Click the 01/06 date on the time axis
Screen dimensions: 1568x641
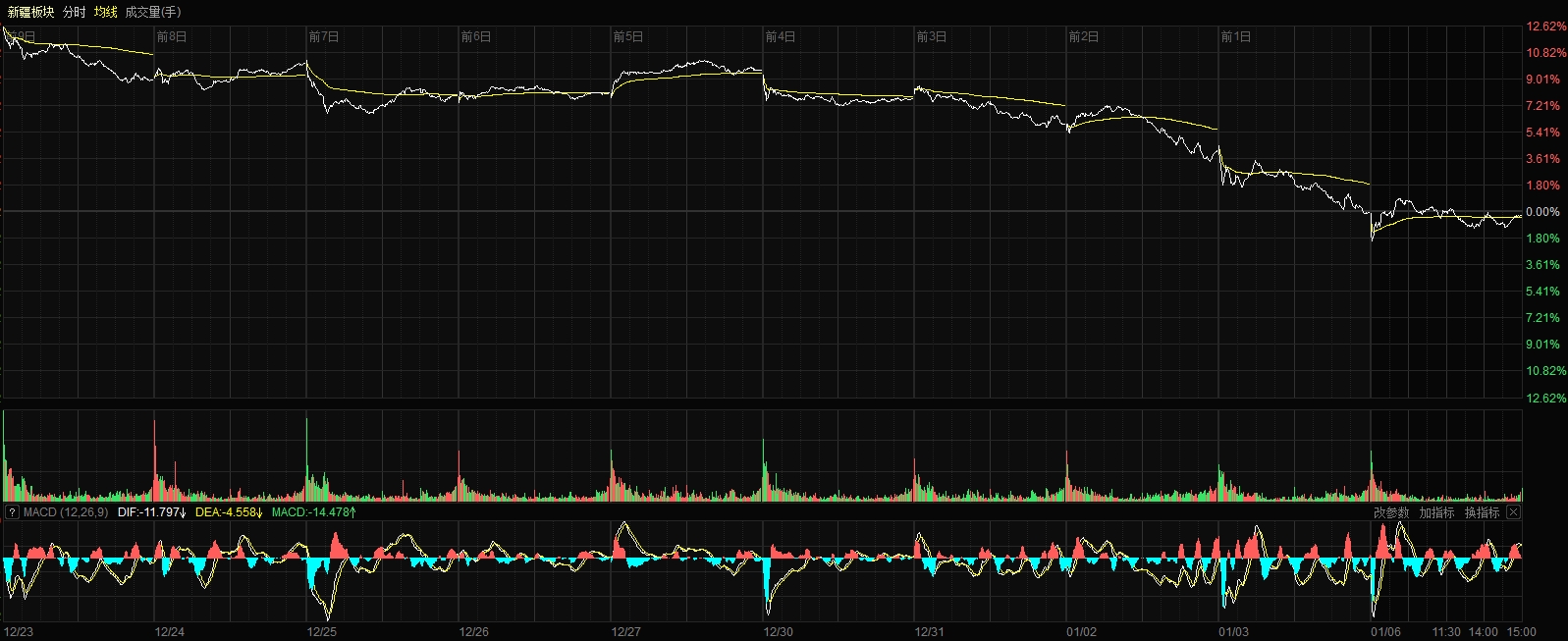tap(1386, 631)
